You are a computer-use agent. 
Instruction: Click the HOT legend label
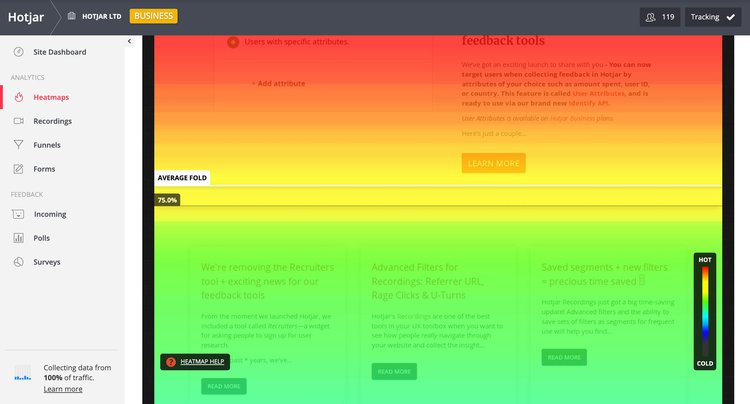(x=705, y=260)
